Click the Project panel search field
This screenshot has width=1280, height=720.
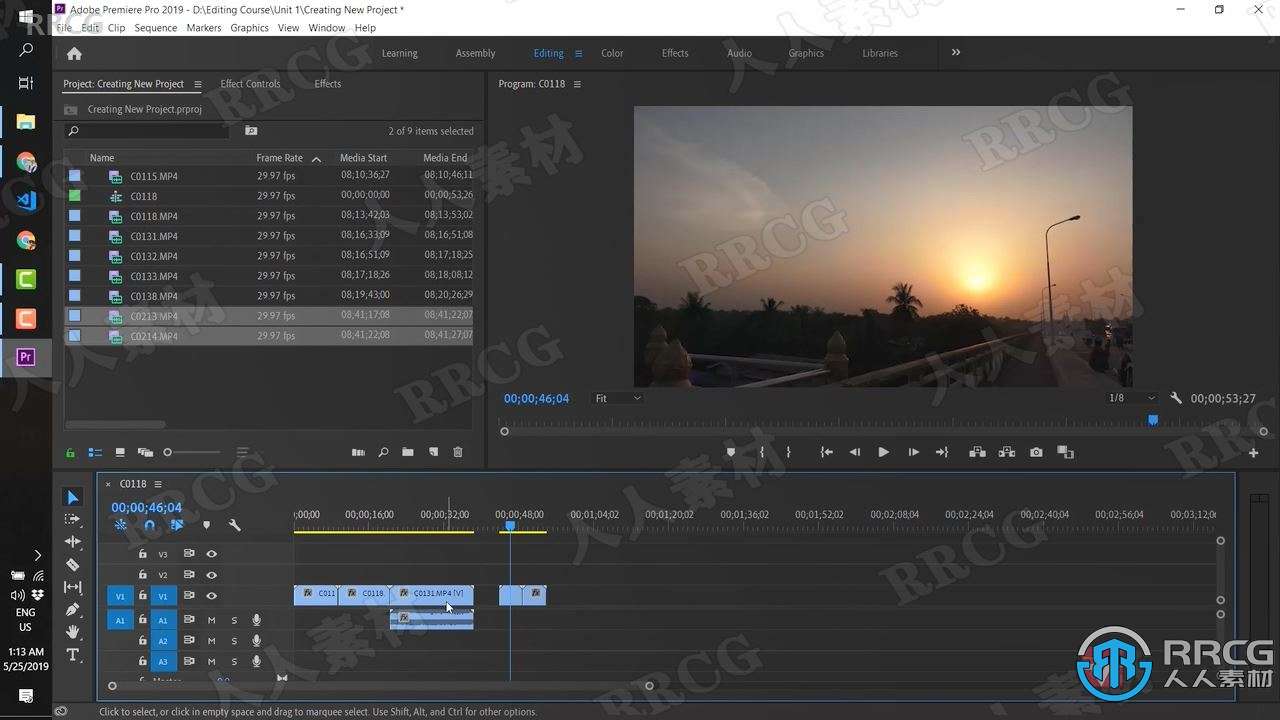(148, 131)
